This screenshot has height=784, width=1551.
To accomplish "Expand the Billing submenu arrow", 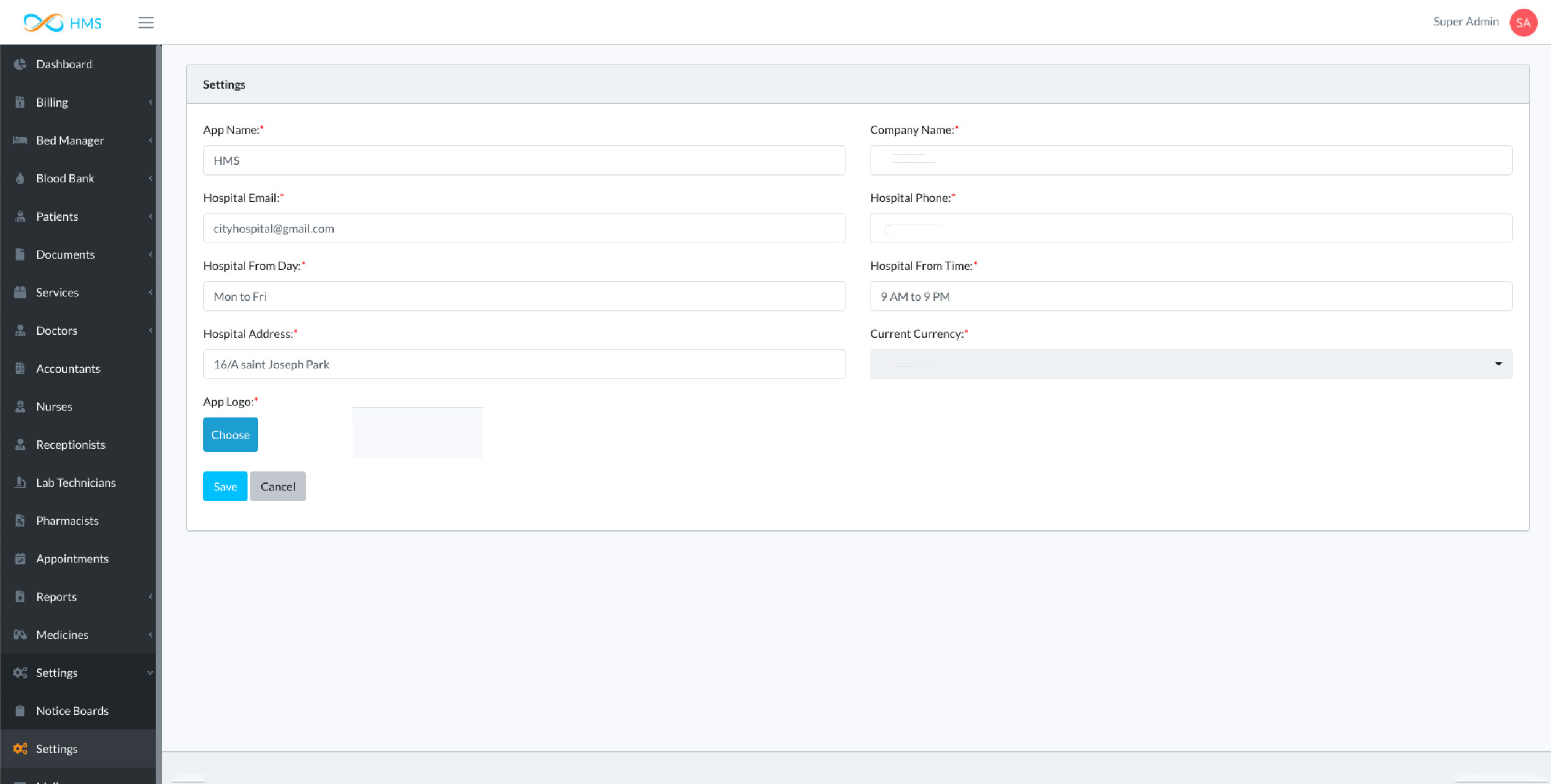I will coord(150,102).
